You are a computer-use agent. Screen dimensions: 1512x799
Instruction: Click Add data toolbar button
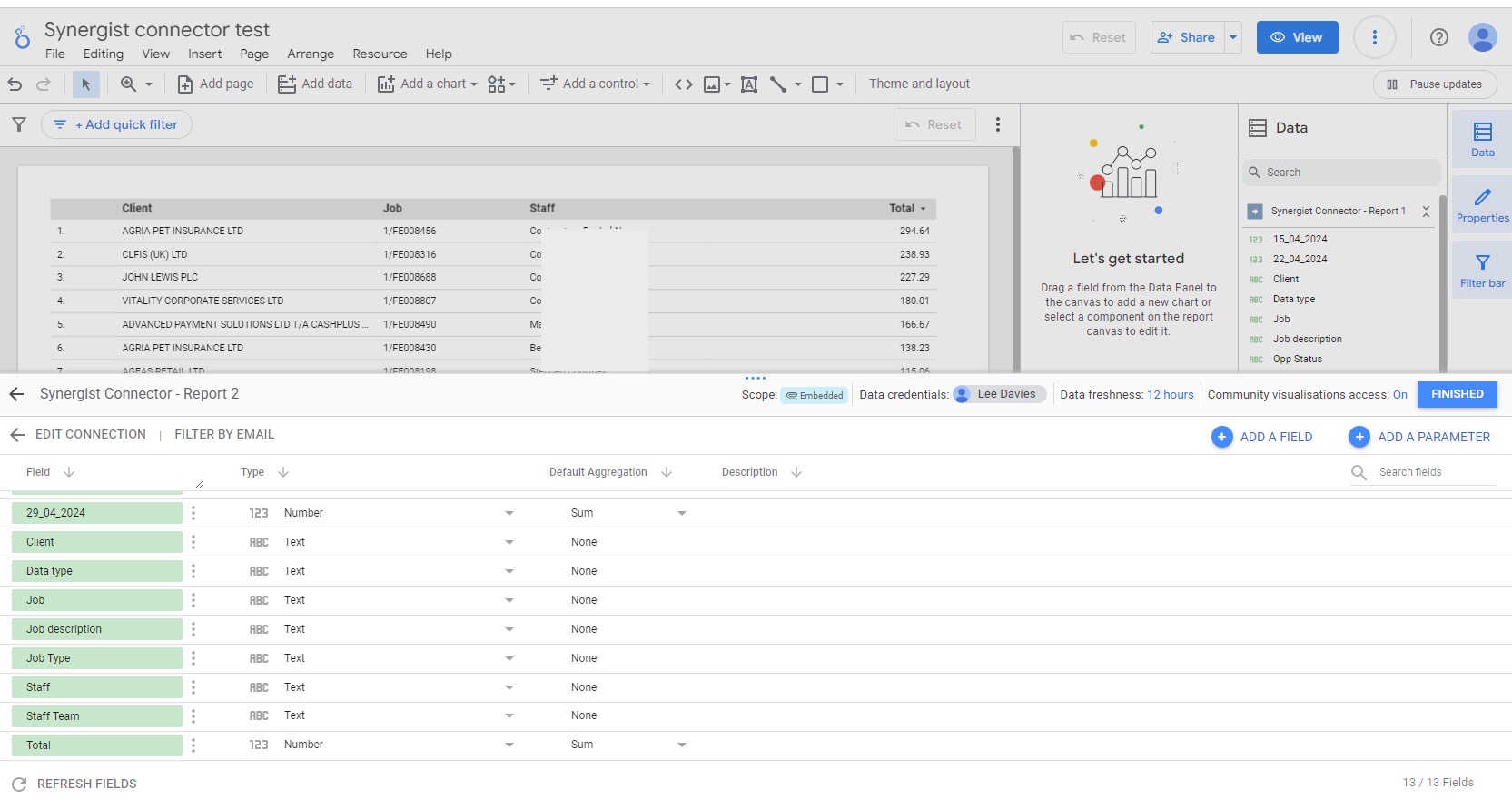315,84
